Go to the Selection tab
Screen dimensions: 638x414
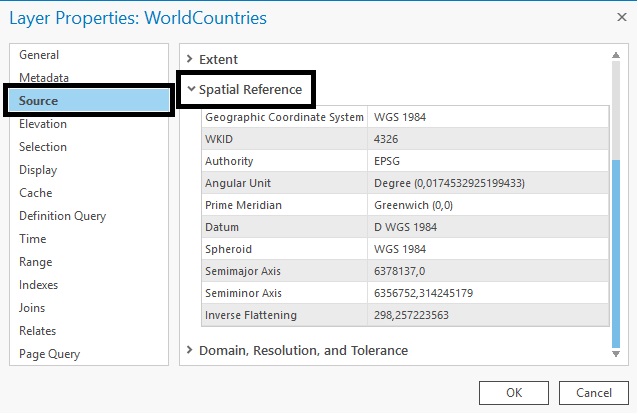pos(43,147)
